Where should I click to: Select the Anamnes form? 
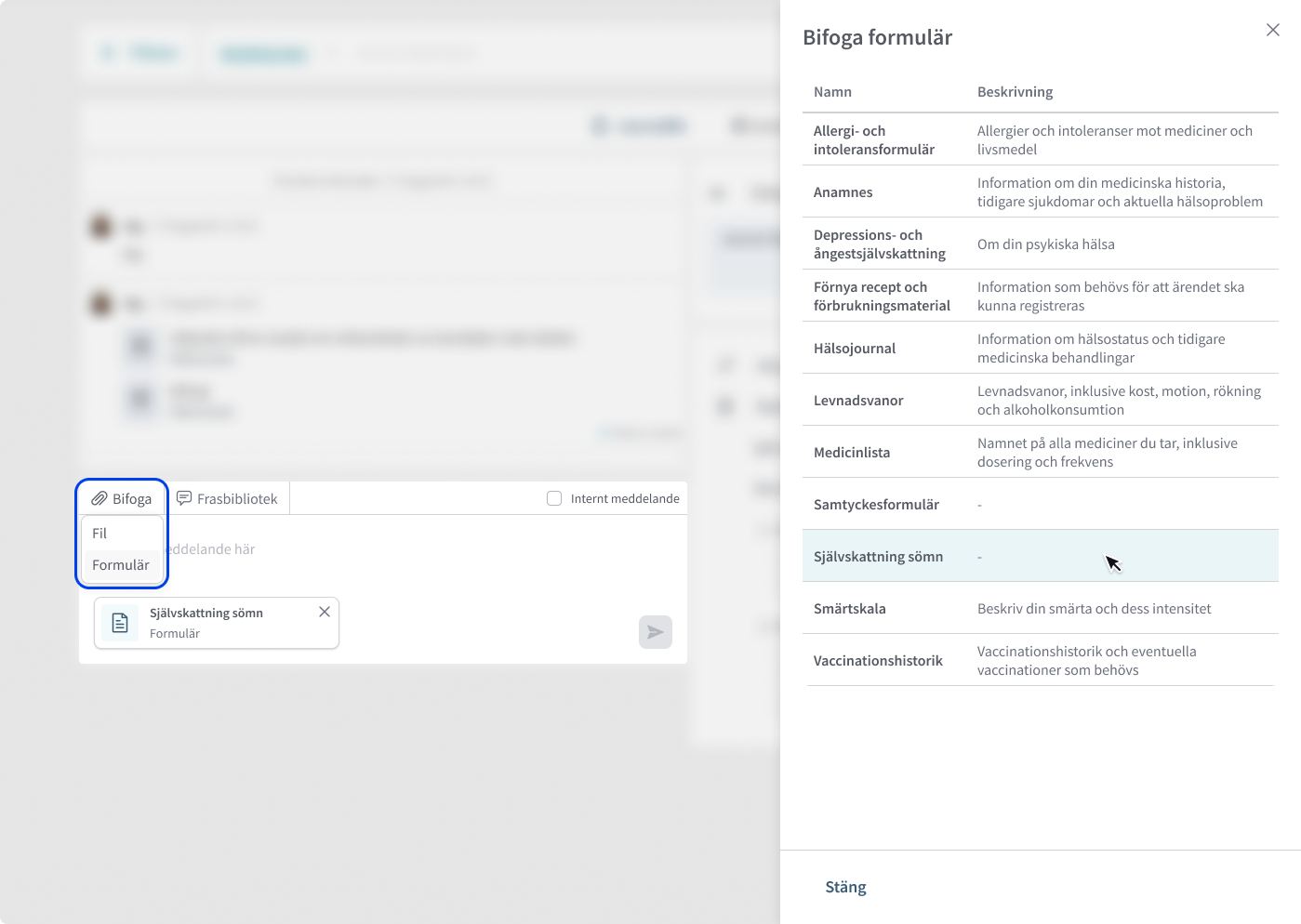pos(1041,191)
